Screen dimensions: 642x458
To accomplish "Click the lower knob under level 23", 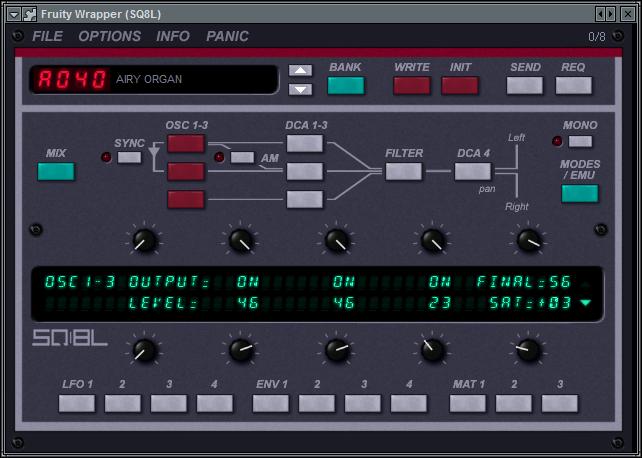I will click(x=433, y=351).
